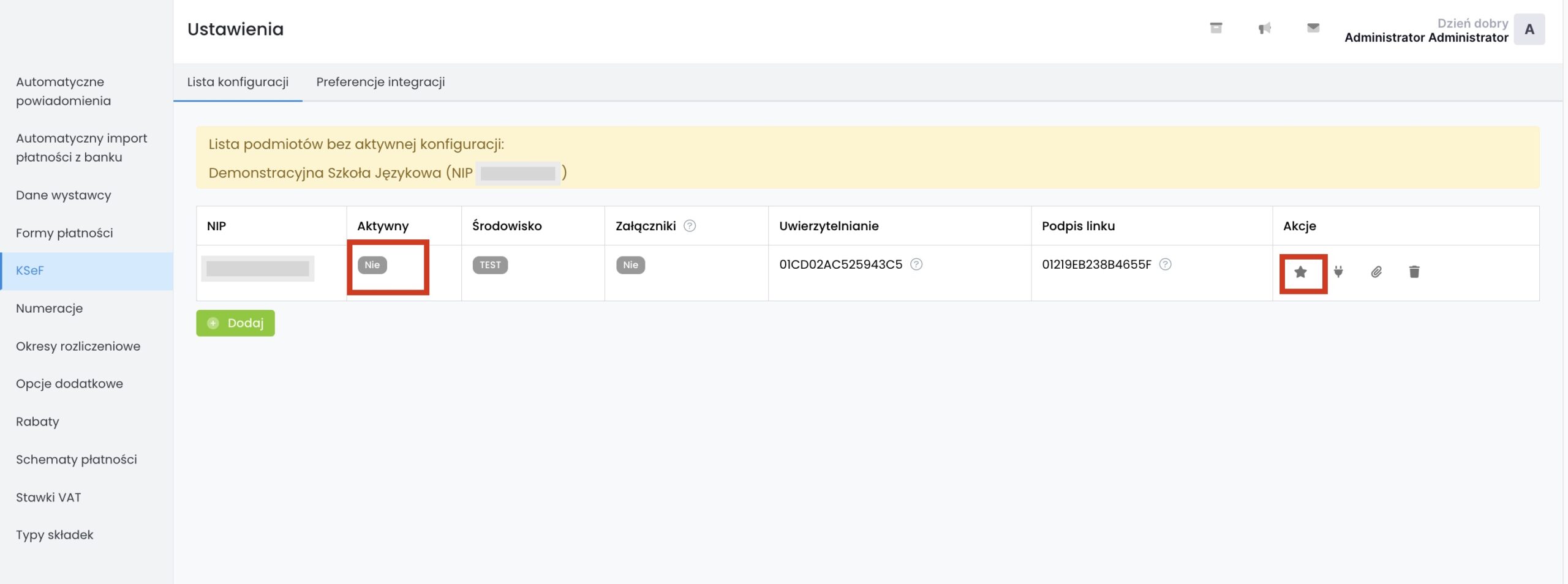Open Automatyczny import płatności z banku
This screenshot has height=584, width=1568.
(81, 148)
